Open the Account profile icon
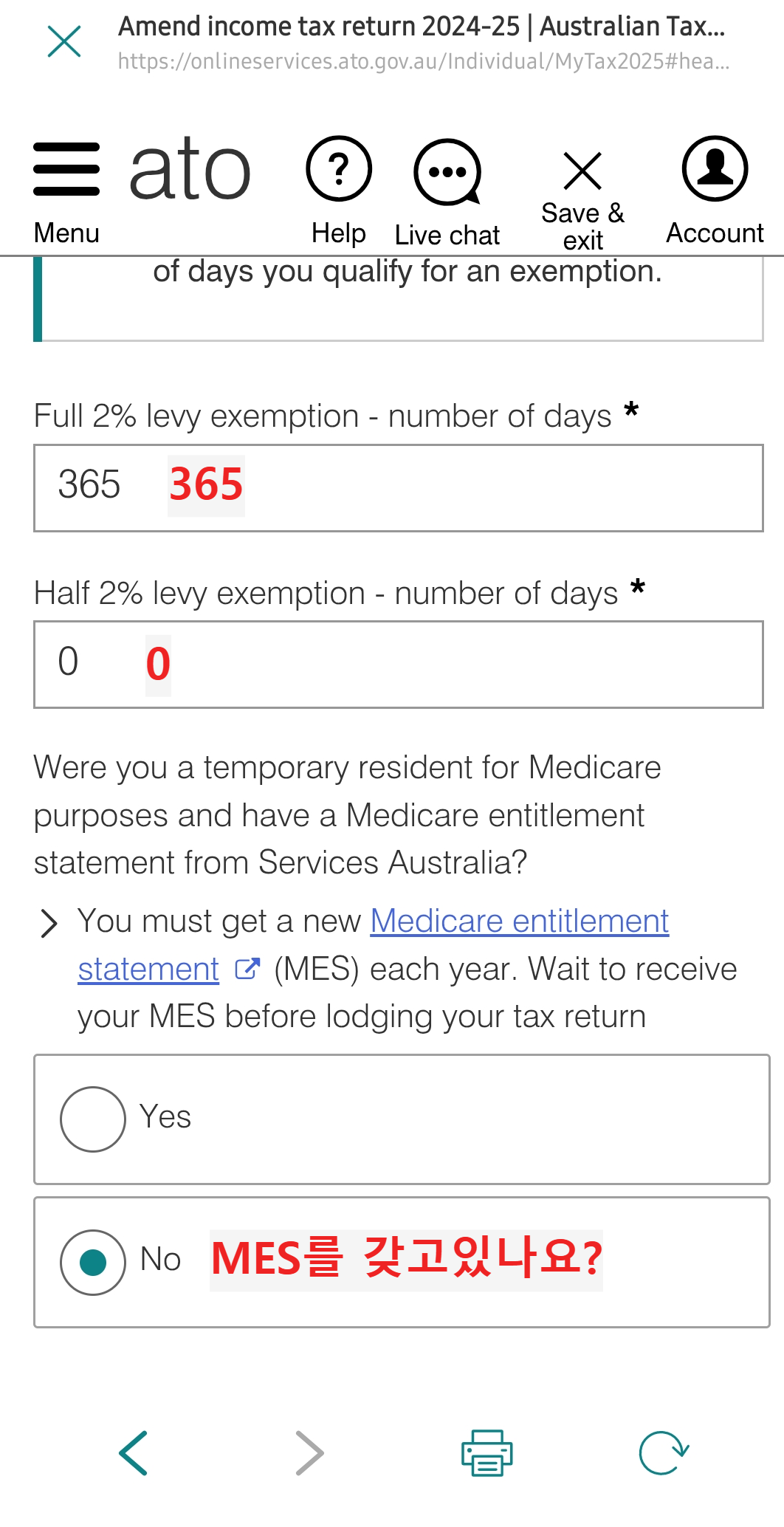 (715, 168)
